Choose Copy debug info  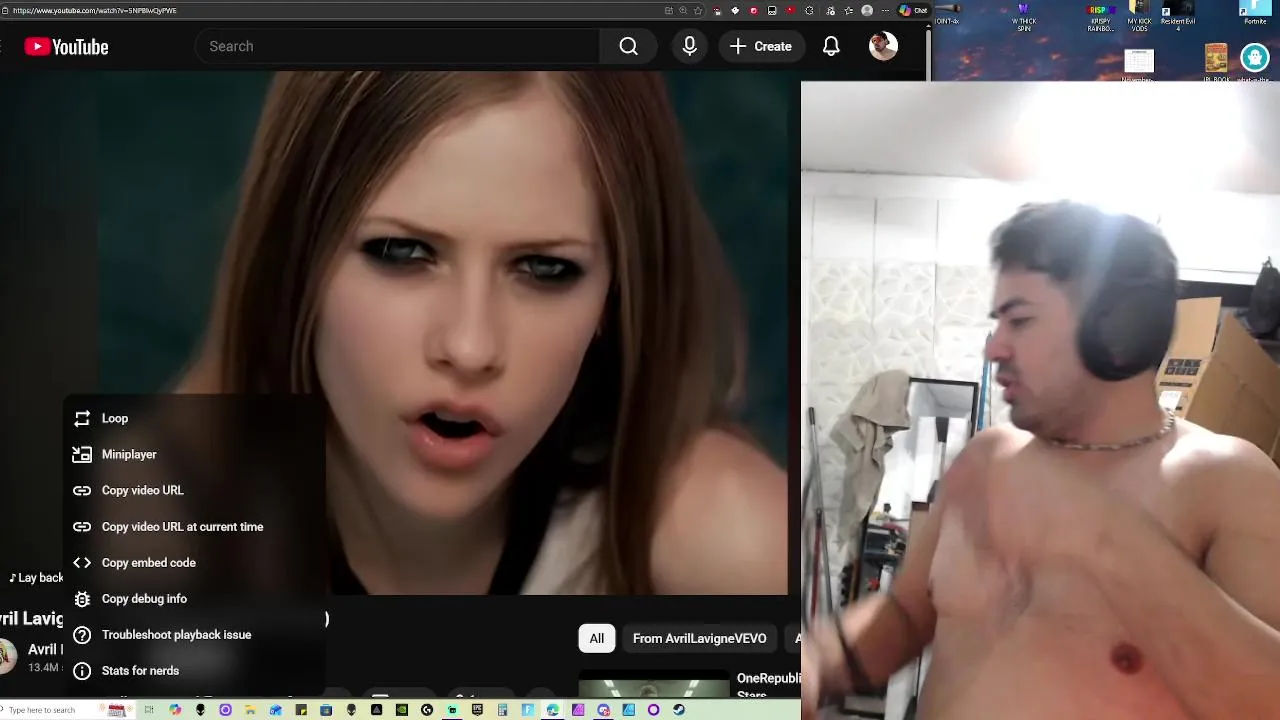coord(195,598)
